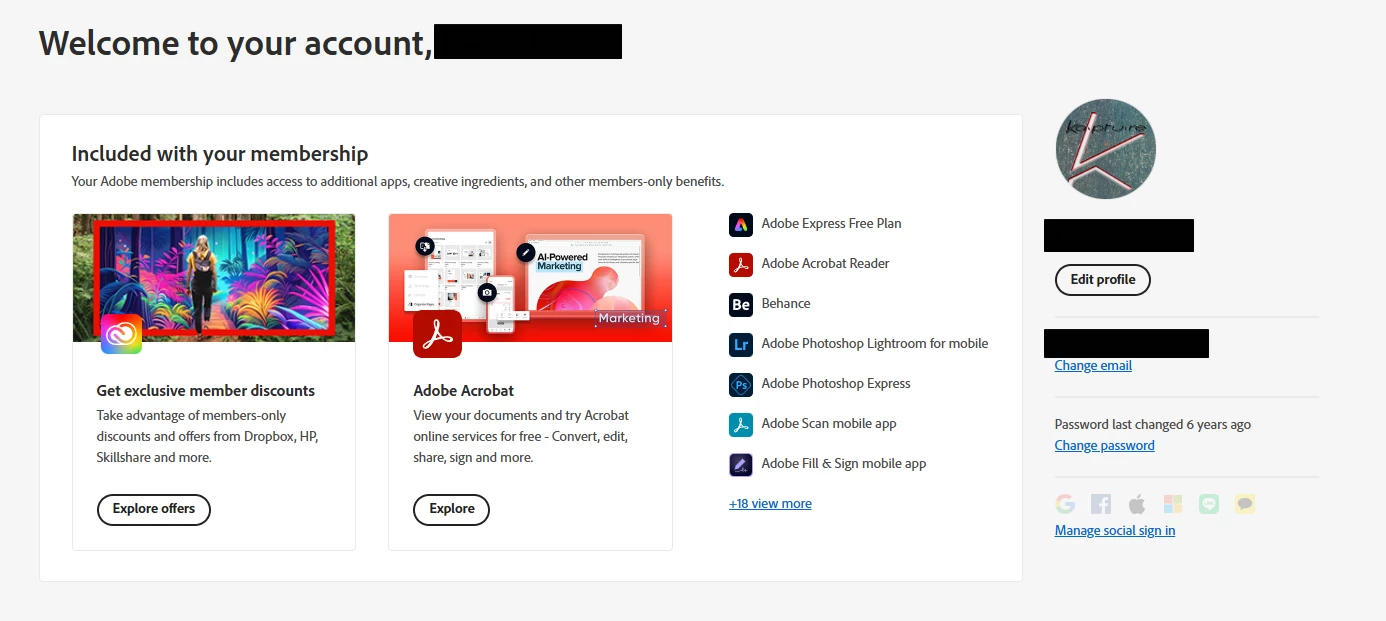Click the Adobe Photoshop Express text
The height and width of the screenshot is (621, 1386).
coord(836,384)
